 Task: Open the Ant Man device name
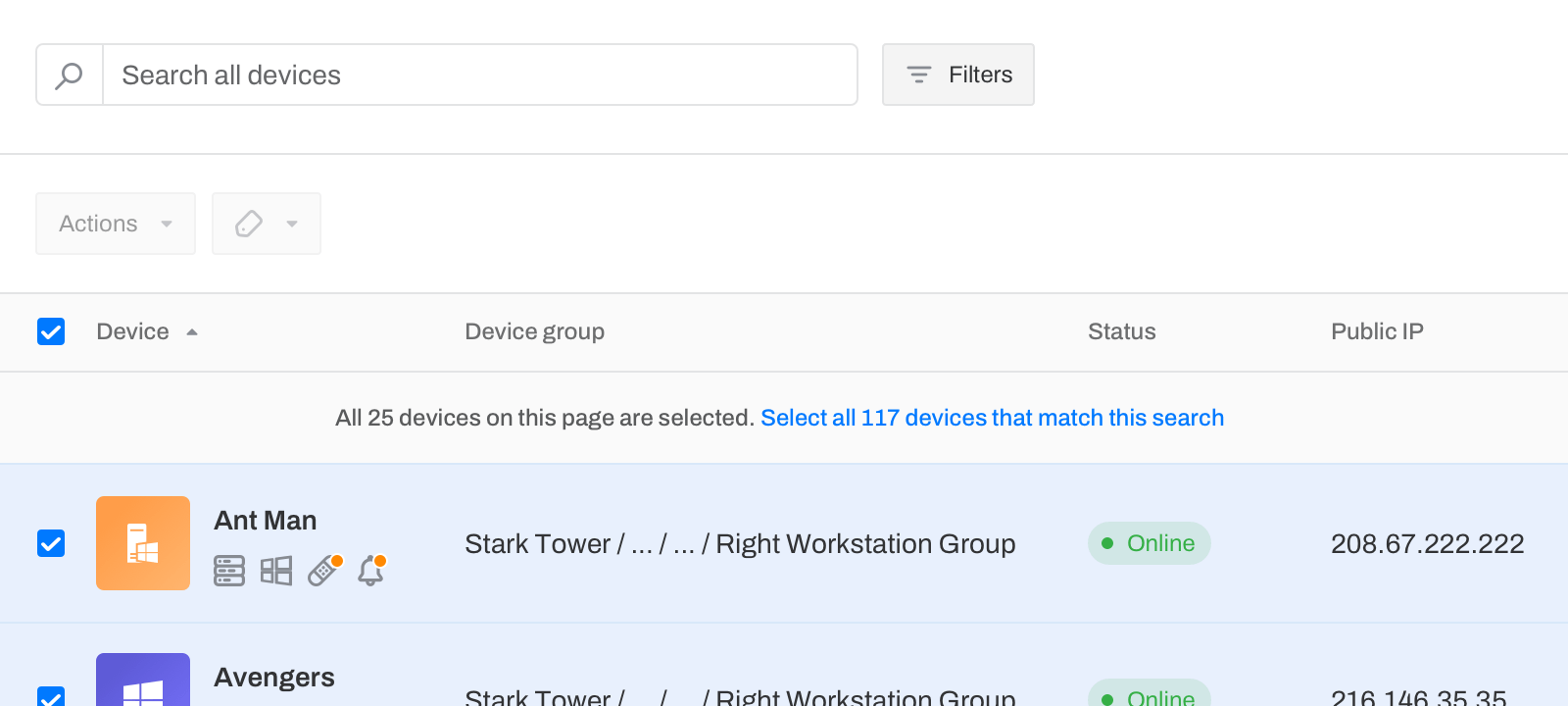(x=266, y=520)
